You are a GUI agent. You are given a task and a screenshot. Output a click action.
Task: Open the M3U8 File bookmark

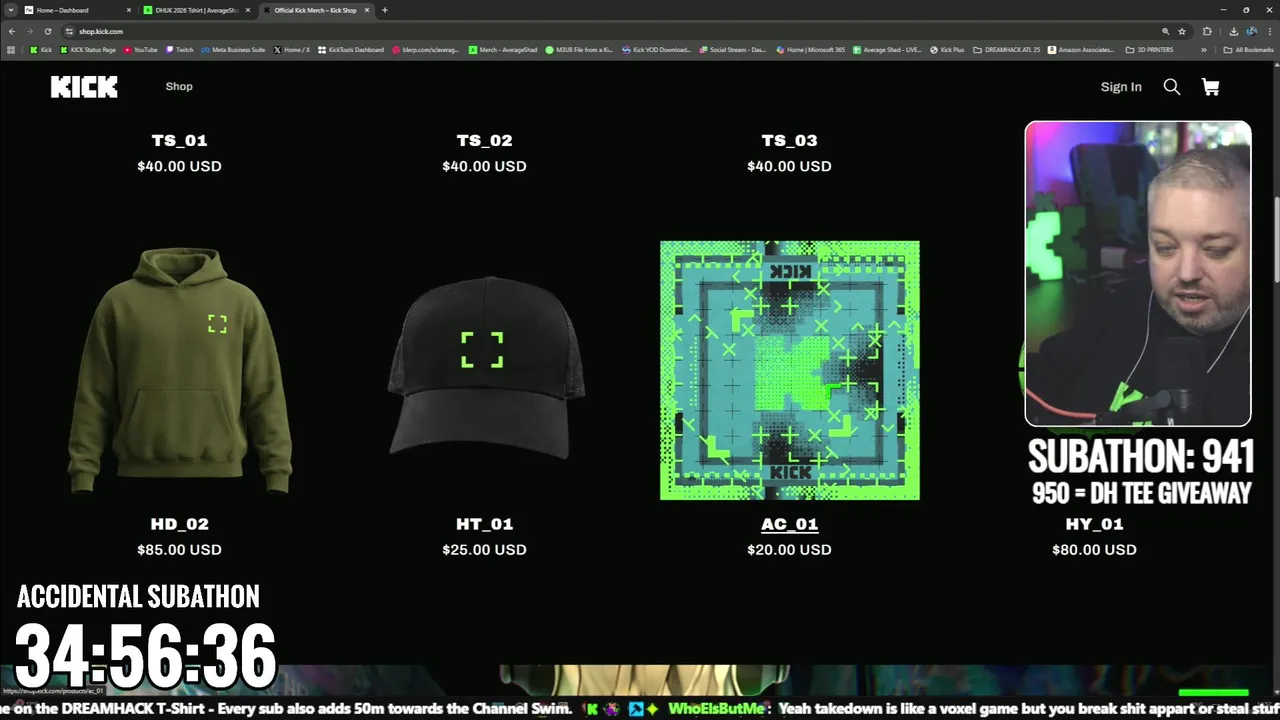point(580,49)
